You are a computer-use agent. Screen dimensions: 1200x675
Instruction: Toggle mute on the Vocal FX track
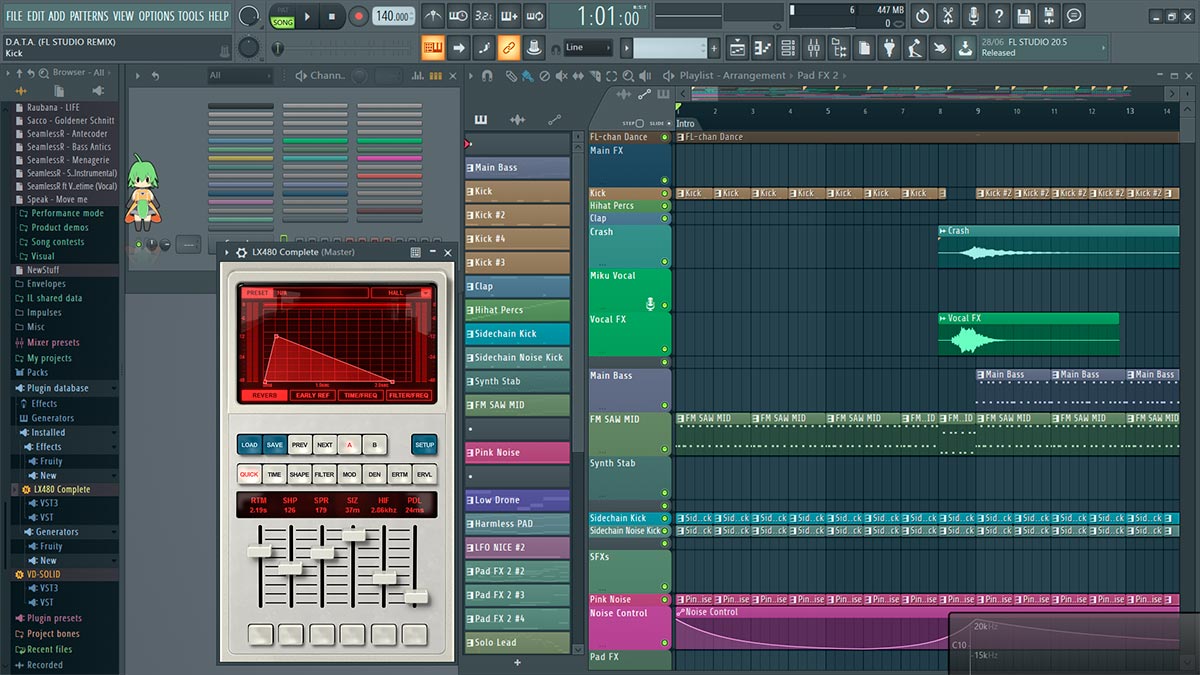[x=664, y=349]
